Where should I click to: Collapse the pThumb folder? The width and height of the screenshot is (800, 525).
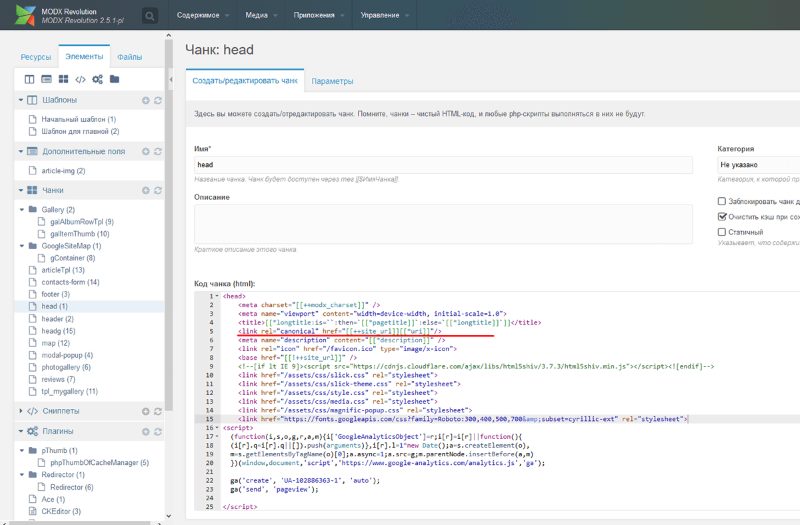[22, 451]
